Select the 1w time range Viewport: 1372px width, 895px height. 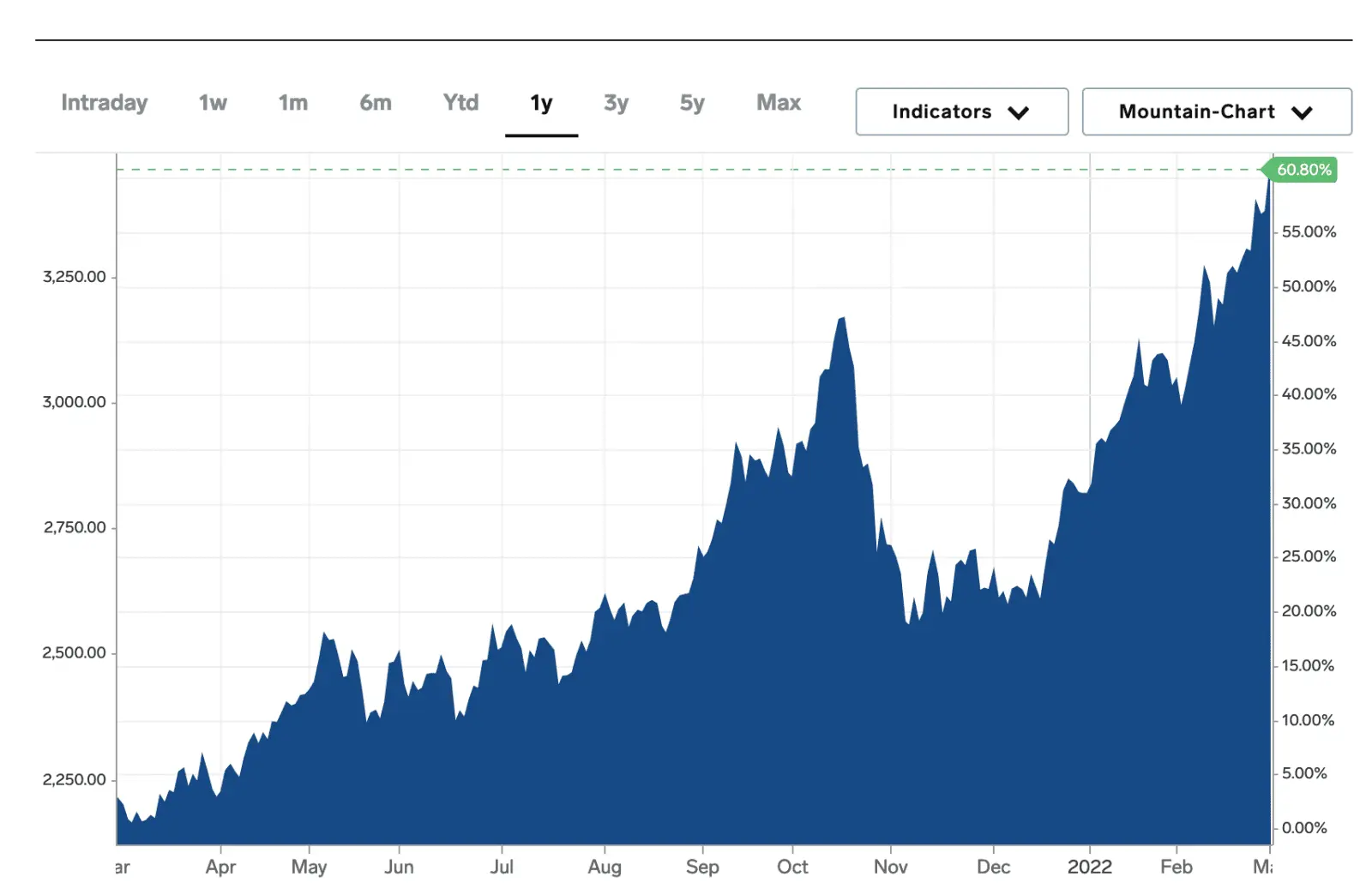(213, 103)
